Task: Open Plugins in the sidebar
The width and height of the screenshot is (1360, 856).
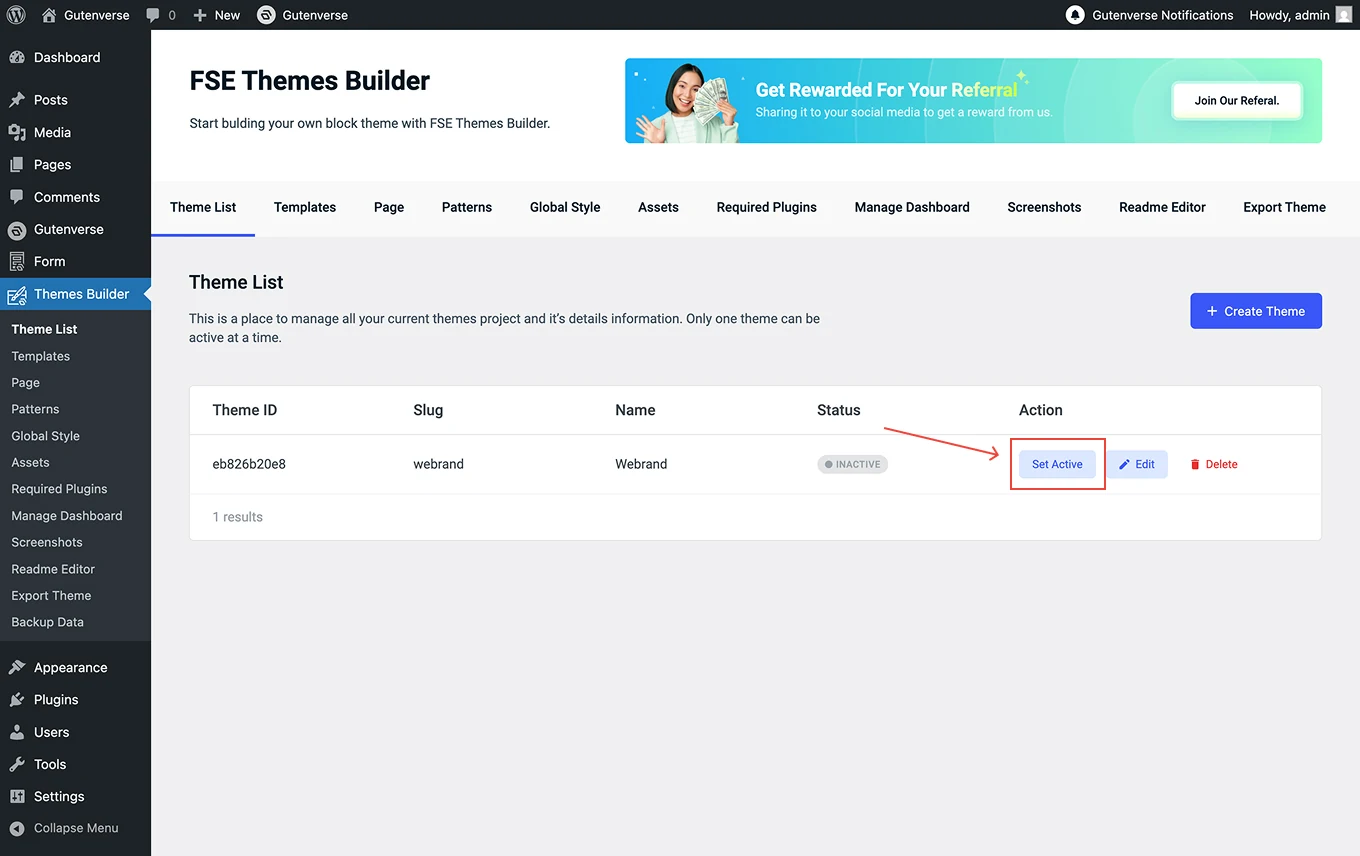Action: 56,700
